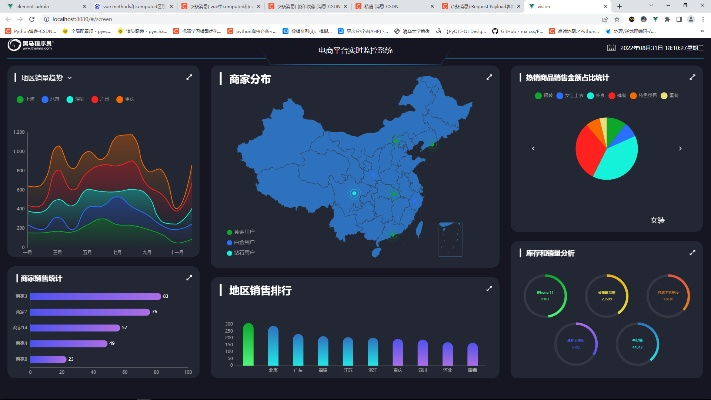The height and width of the screenshot is (400, 711).
Task: Bookmark this page with the star icon
Action: (617, 20)
